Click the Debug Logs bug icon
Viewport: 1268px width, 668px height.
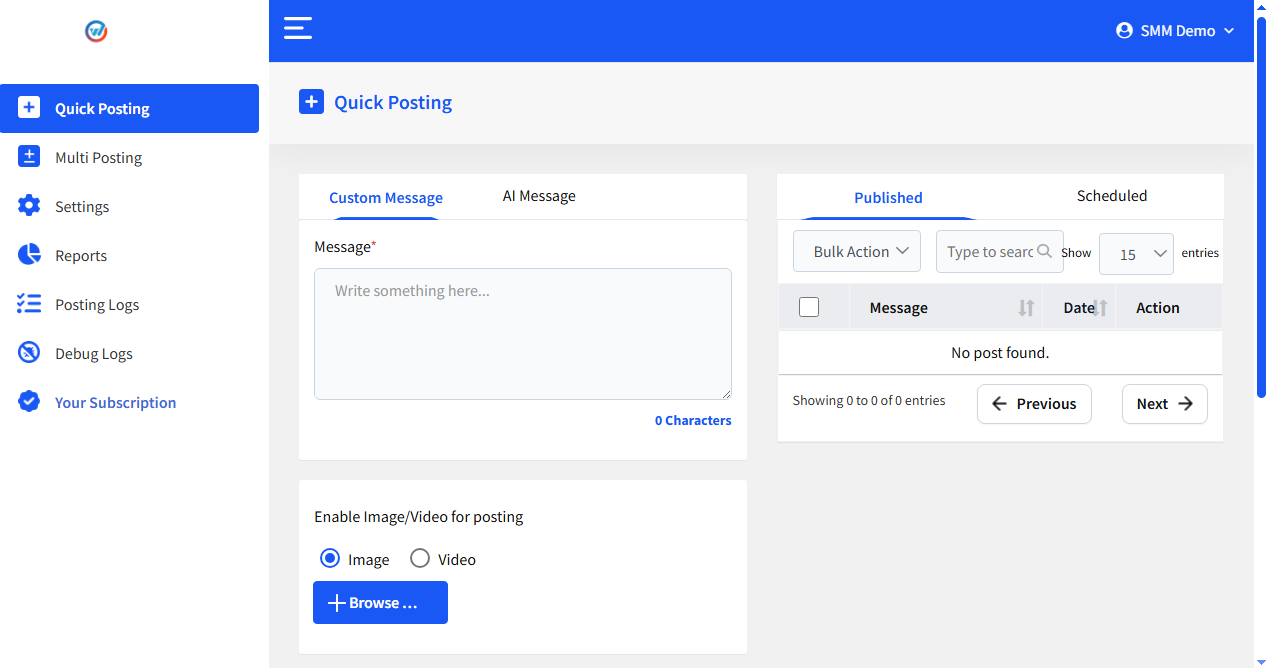click(x=29, y=353)
